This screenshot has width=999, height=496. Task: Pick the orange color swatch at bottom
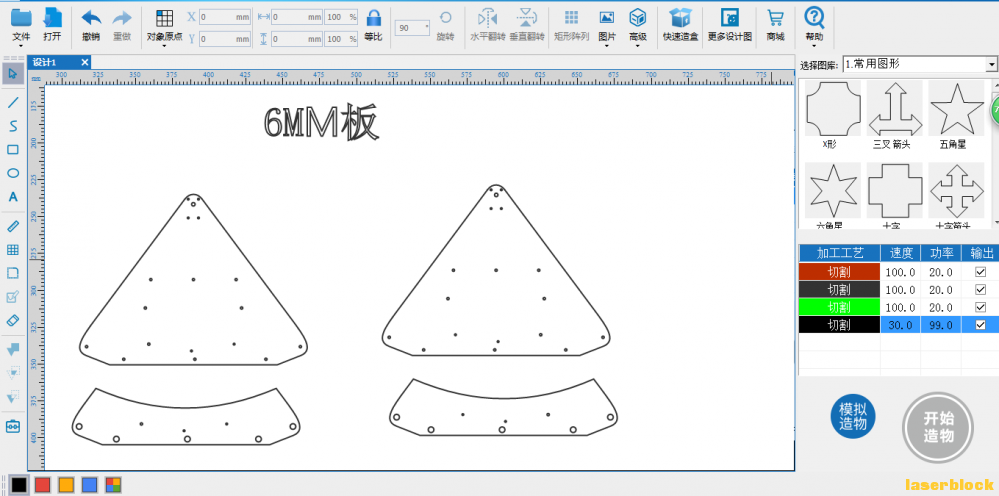(66, 485)
